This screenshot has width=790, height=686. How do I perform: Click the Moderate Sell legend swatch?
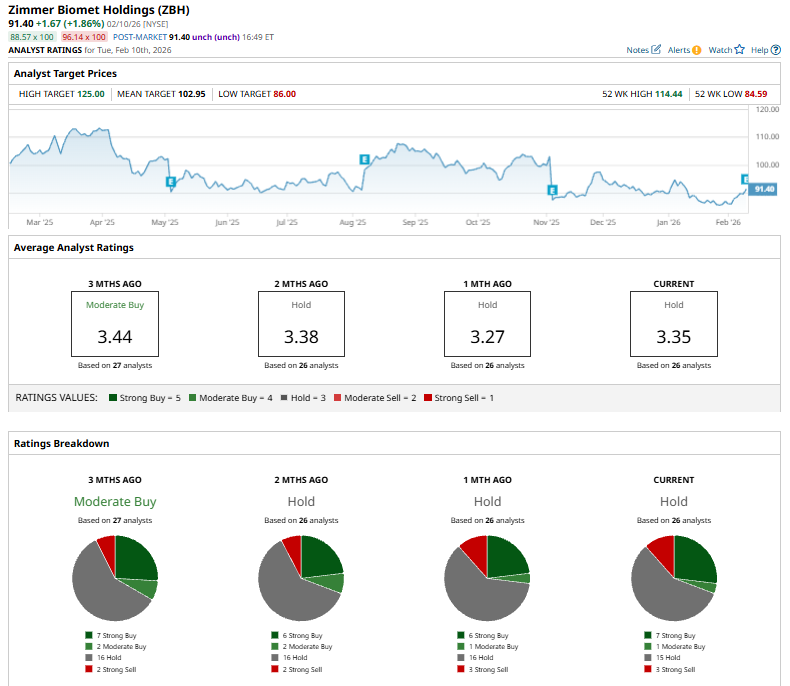336,398
